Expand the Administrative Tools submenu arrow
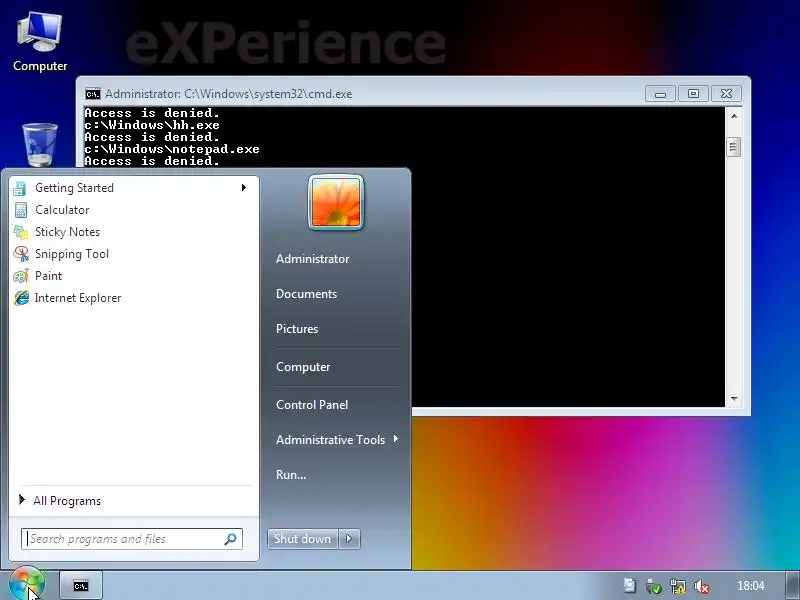The width and height of the screenshot is (800, 600). click(396, 439)
